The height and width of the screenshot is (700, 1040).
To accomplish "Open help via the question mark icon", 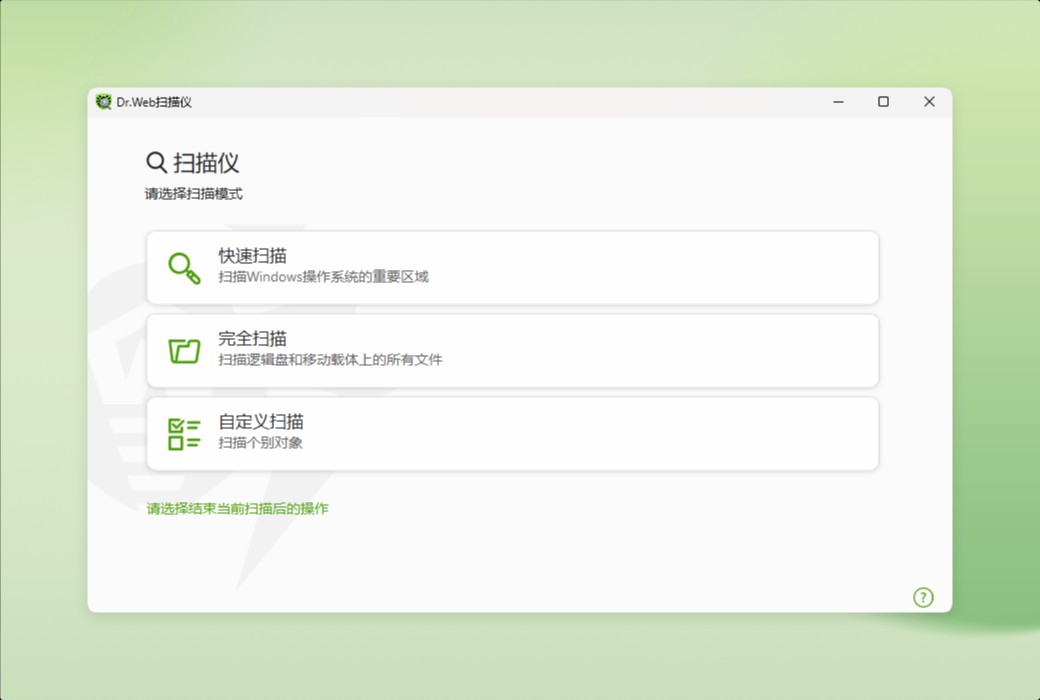I will click(923, 597).
